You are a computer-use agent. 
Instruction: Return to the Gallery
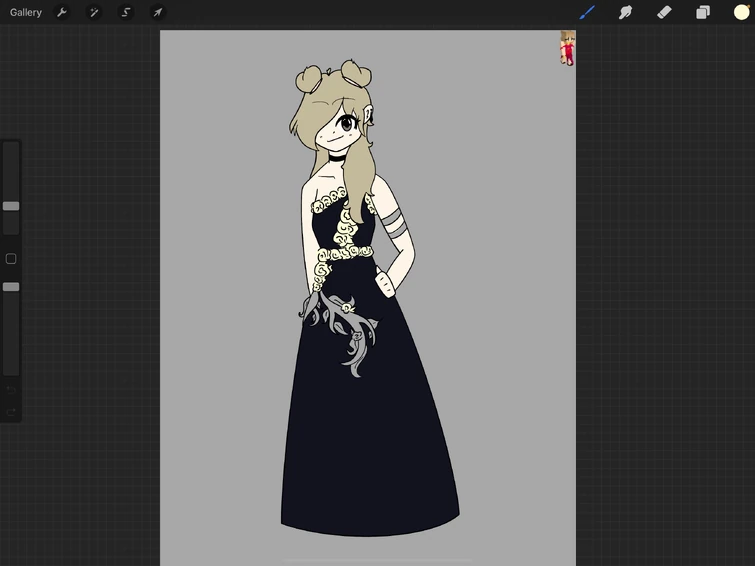click(x=26, y=13)
